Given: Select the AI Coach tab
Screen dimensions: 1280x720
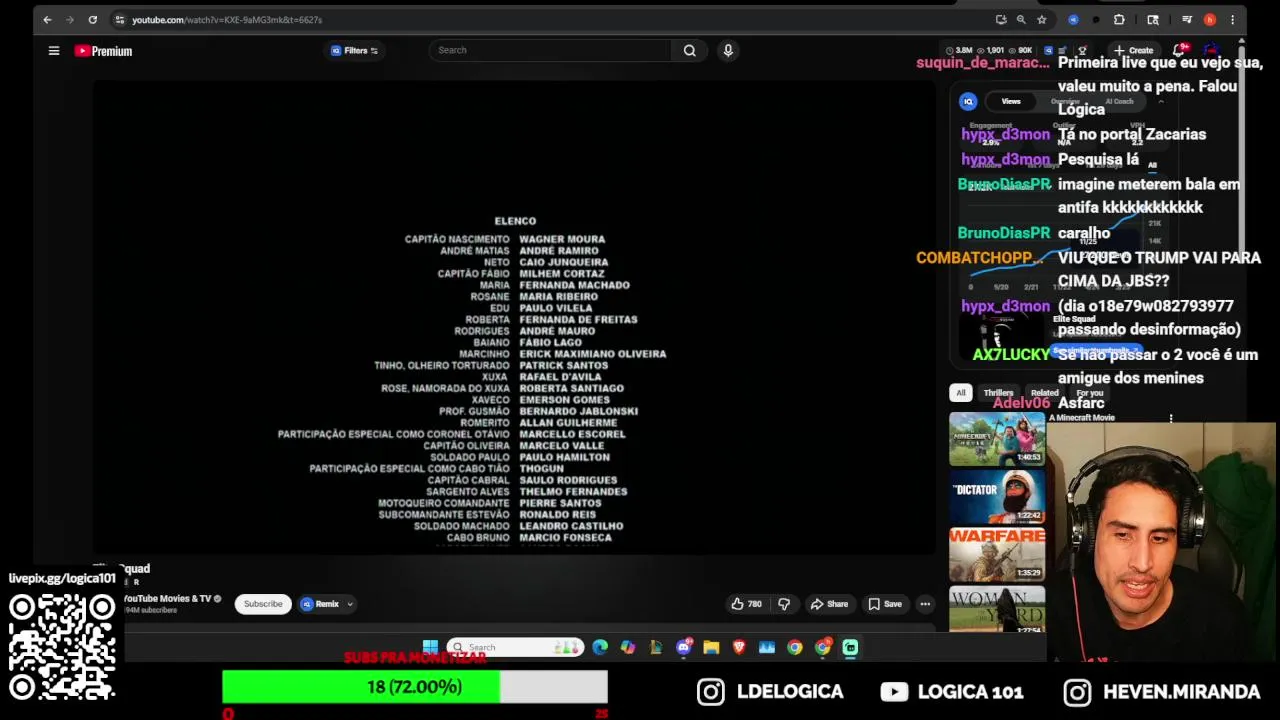Looking at the screenshot, I should pyautogui.click(x=1119, y=101).
